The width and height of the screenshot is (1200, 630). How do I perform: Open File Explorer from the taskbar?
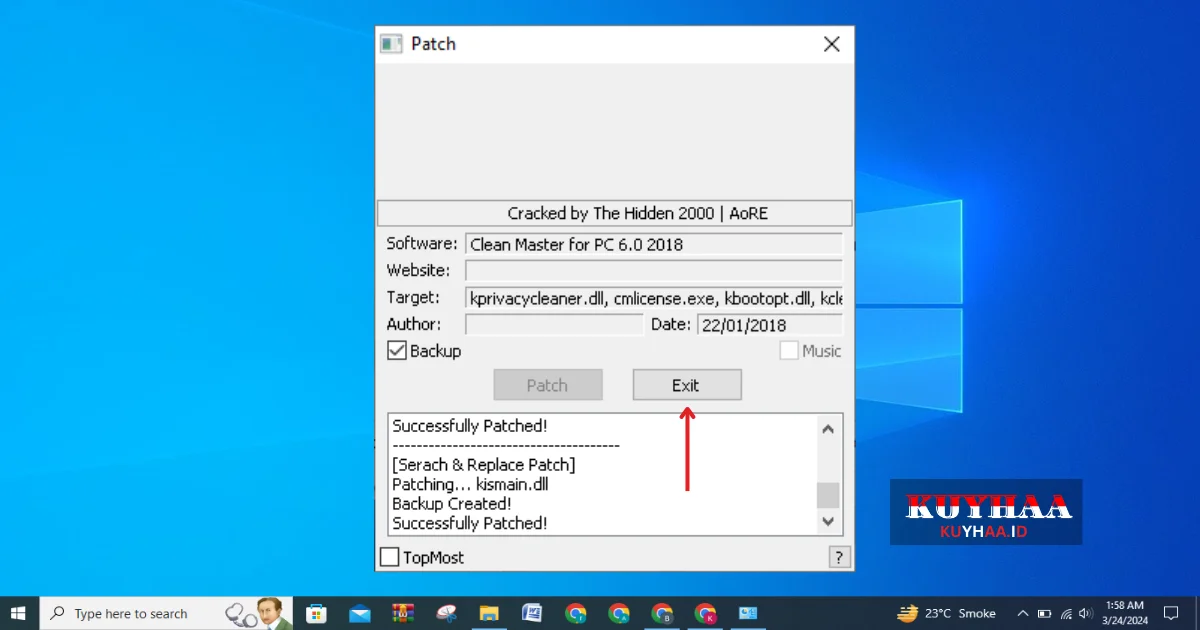pyautogui.click(x=489, y=613)
